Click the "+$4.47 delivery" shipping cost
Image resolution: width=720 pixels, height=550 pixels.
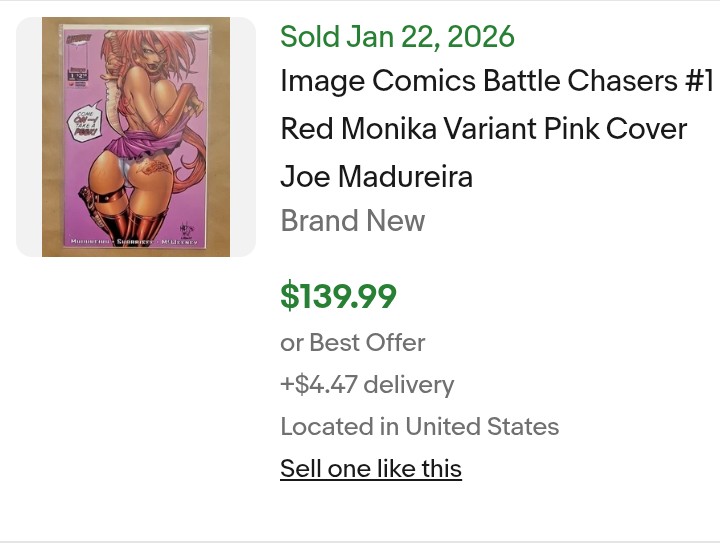(x=367, y=385)
